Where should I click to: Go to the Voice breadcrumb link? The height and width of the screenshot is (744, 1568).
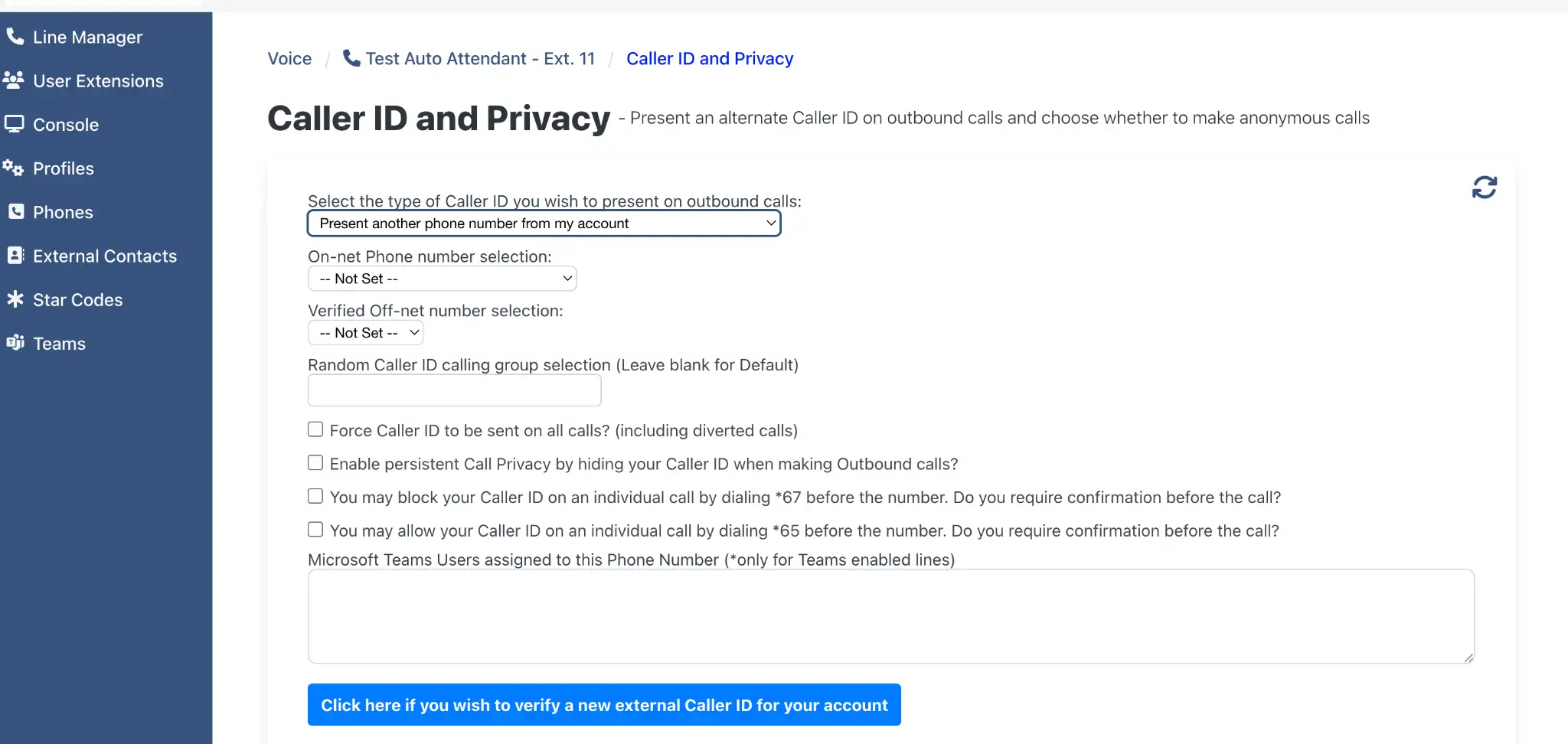(289, 58)
